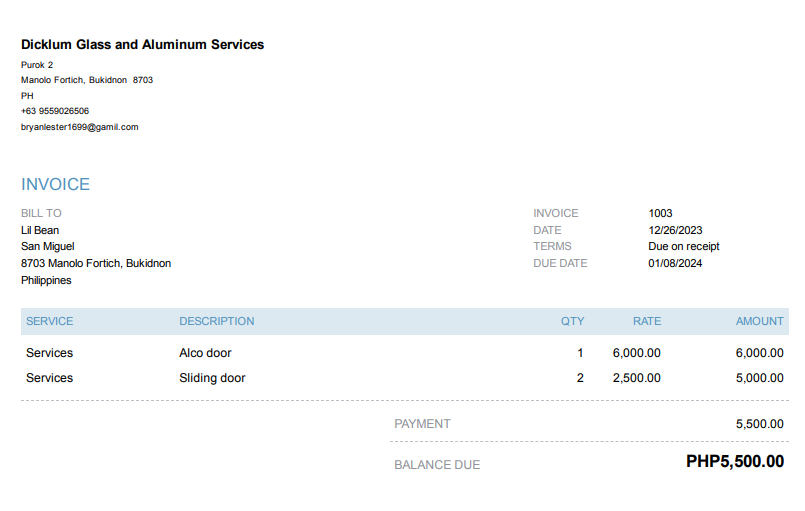Click the SERVICE column header
805x511 pixels.
point(50,321)
